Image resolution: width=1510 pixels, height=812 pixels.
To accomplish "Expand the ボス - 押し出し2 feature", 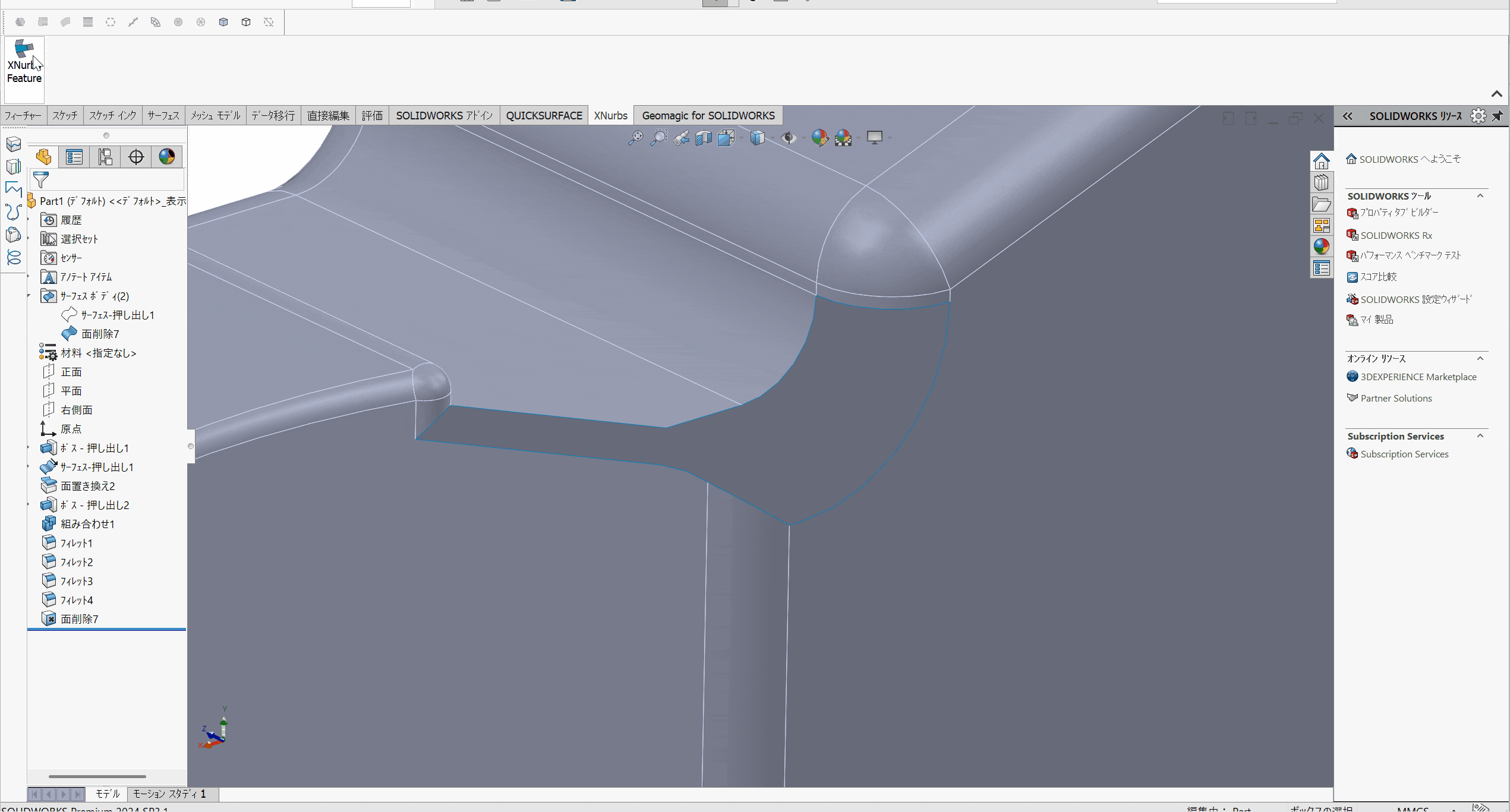I will [x=29, y=505].
